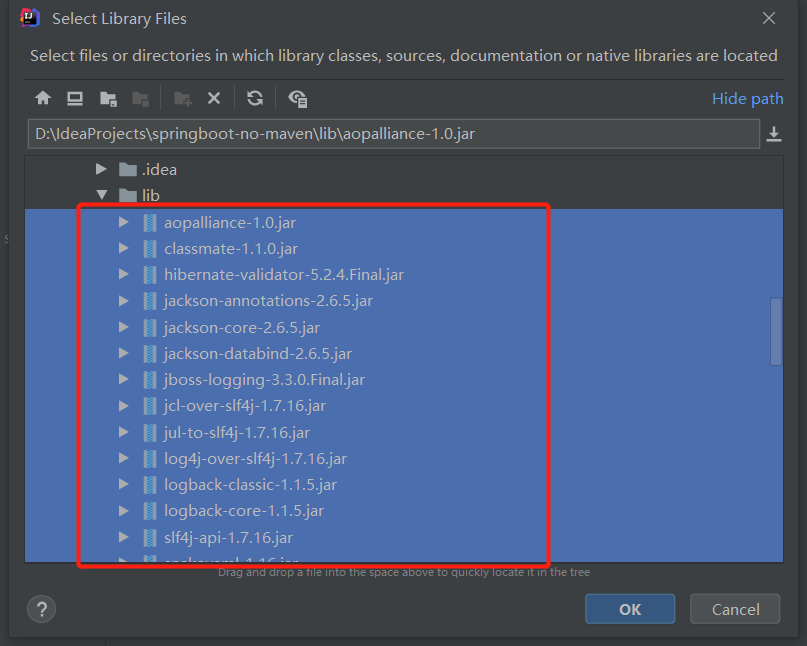807x646 pixels.
Task: Expand aopalliance-1.0.jar contents
Action: coord(124,222)
